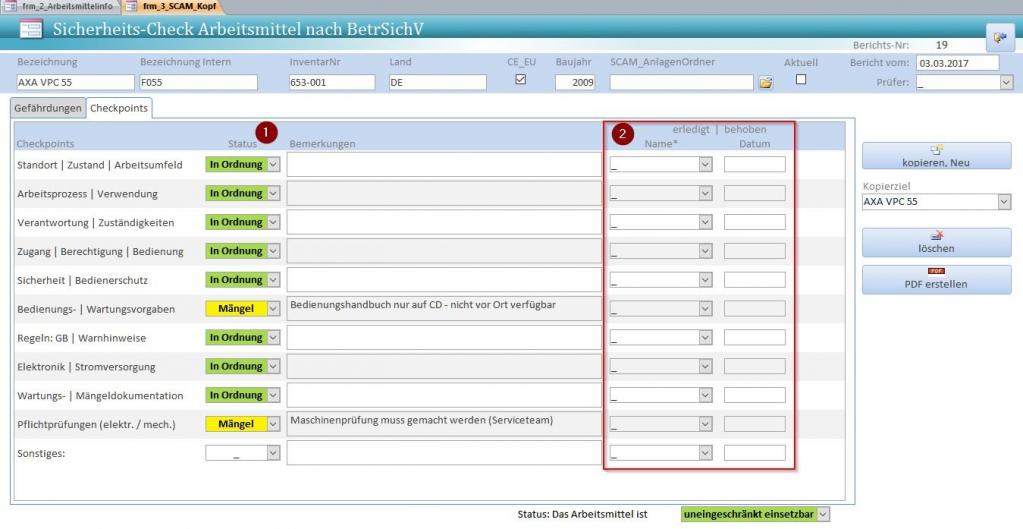Open Mängel status dropdown for Pflichtprüfungen row

(273, 424)
